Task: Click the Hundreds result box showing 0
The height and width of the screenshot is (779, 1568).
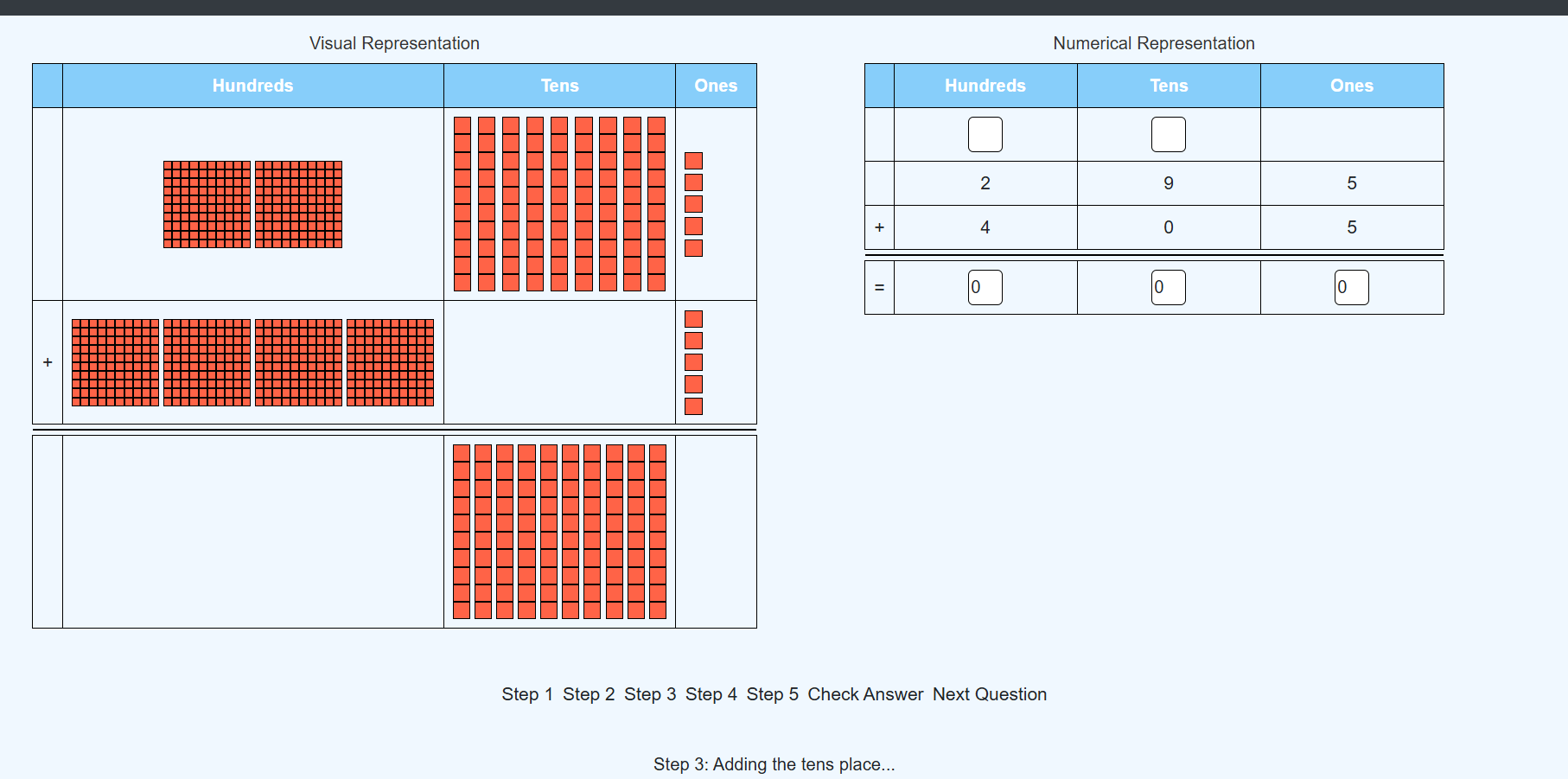Action: click(x=985, y=287)
